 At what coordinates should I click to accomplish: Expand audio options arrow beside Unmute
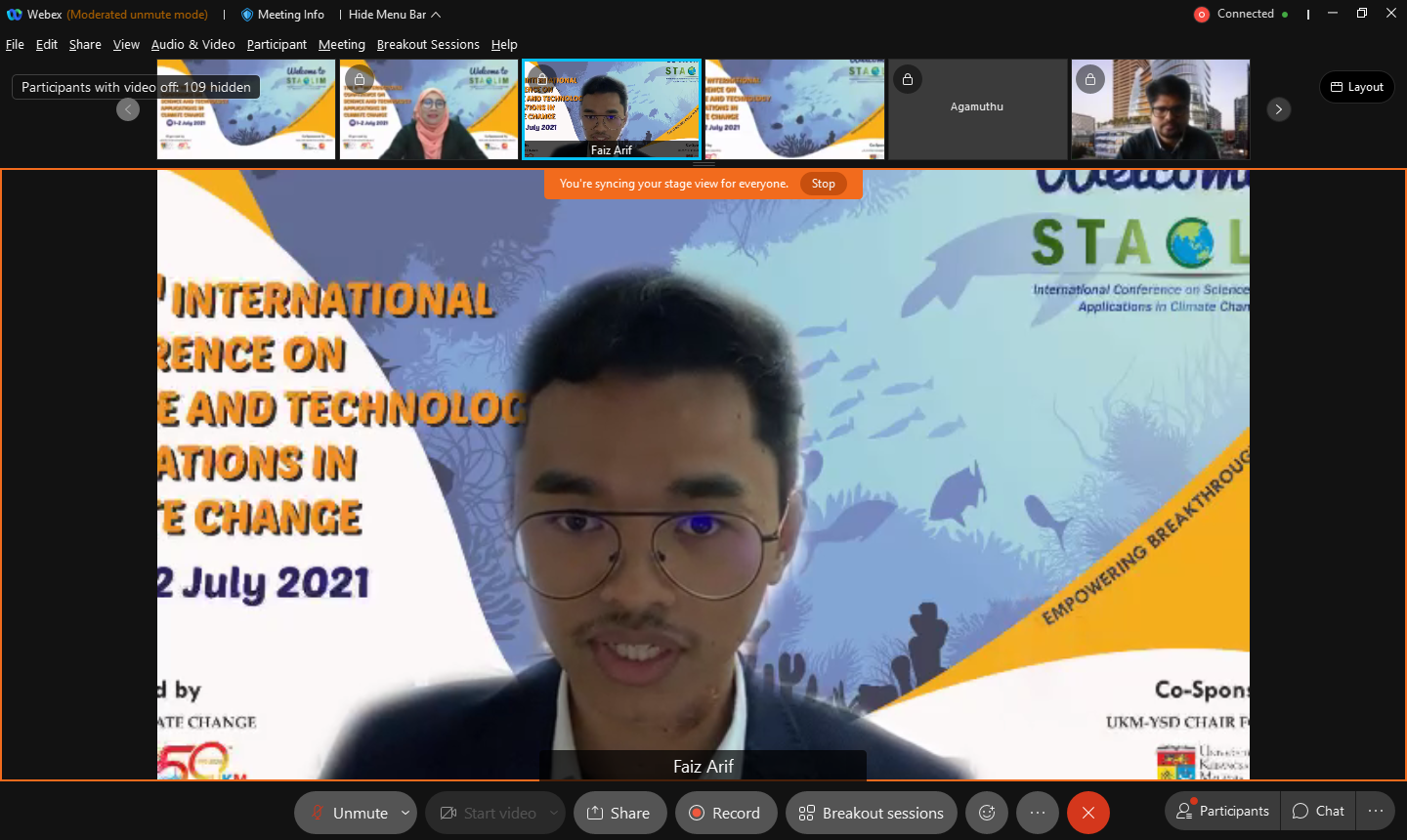pos(405,813)
